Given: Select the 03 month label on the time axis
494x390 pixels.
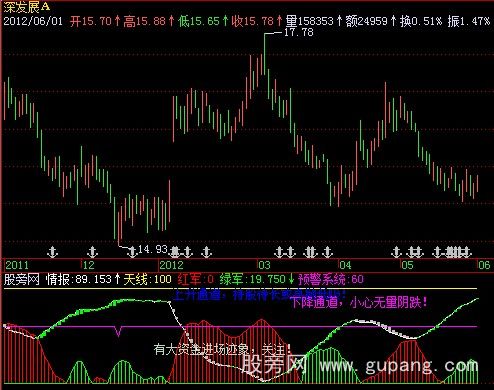Looking at the screenshot, I should pos(264,265).
